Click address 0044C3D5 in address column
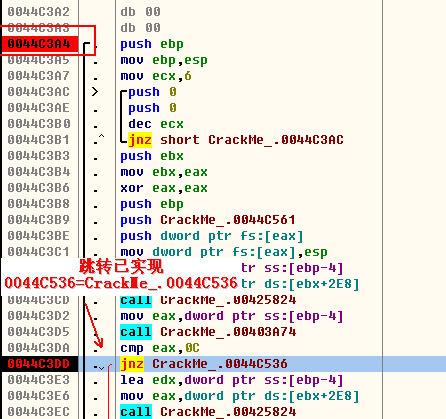This screenshot has width=446, height=419. tap(39, 332)
